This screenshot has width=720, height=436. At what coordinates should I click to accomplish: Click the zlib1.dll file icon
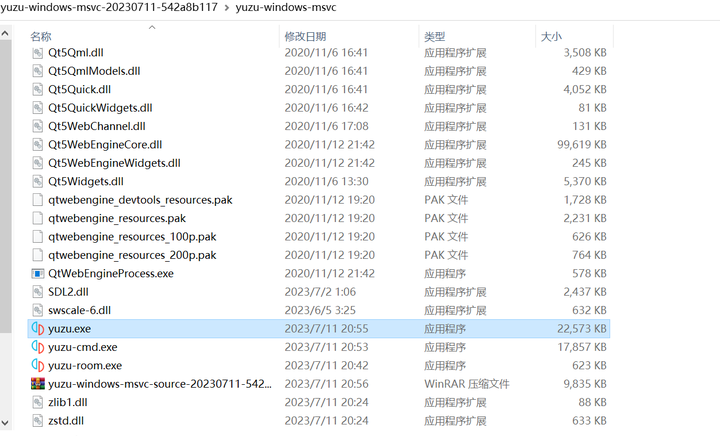click(38, 402)
